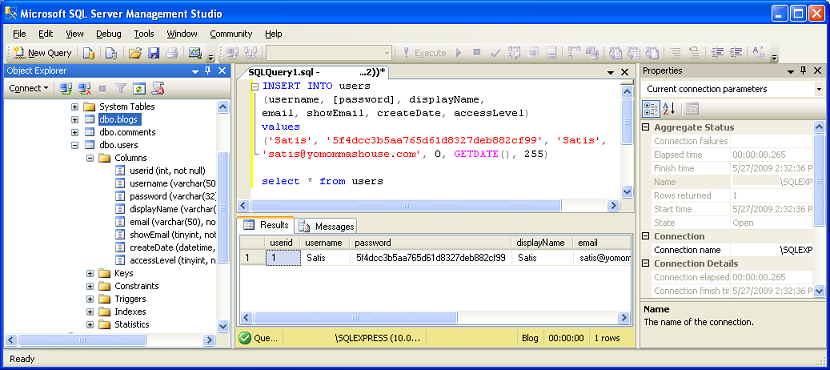Image resolution: width=830 pixels, height=370 pixels.
Task: Open the Connect dropdown in Object Explorer
Action: click(x=29, y=88)
